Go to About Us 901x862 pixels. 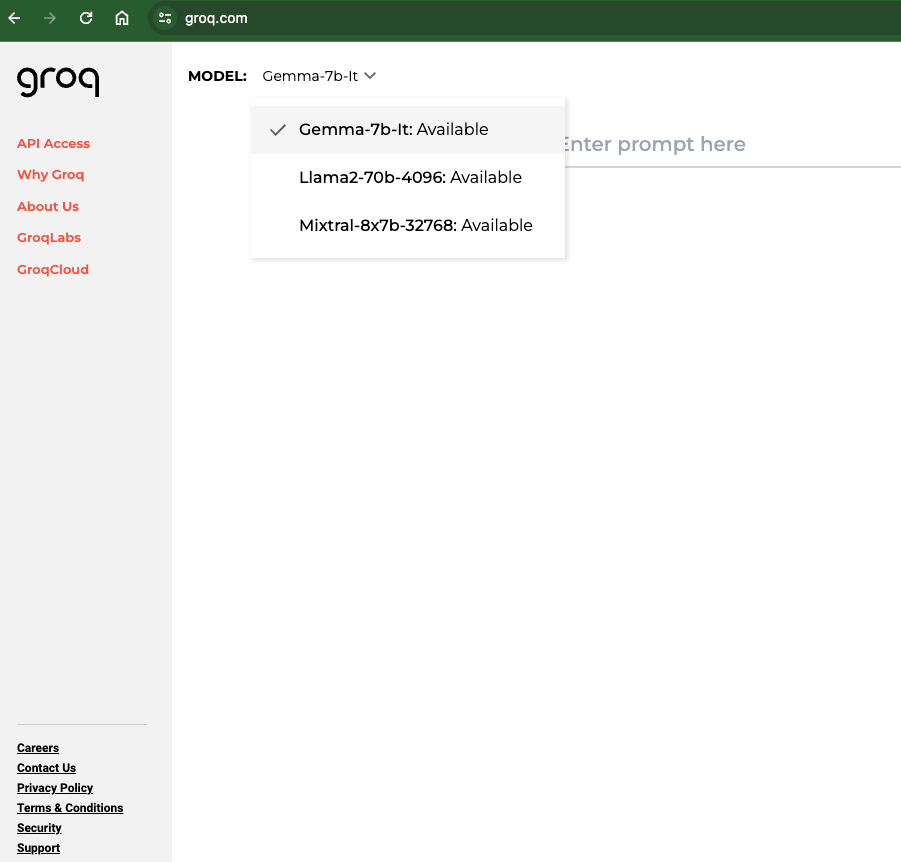(48, 206)
